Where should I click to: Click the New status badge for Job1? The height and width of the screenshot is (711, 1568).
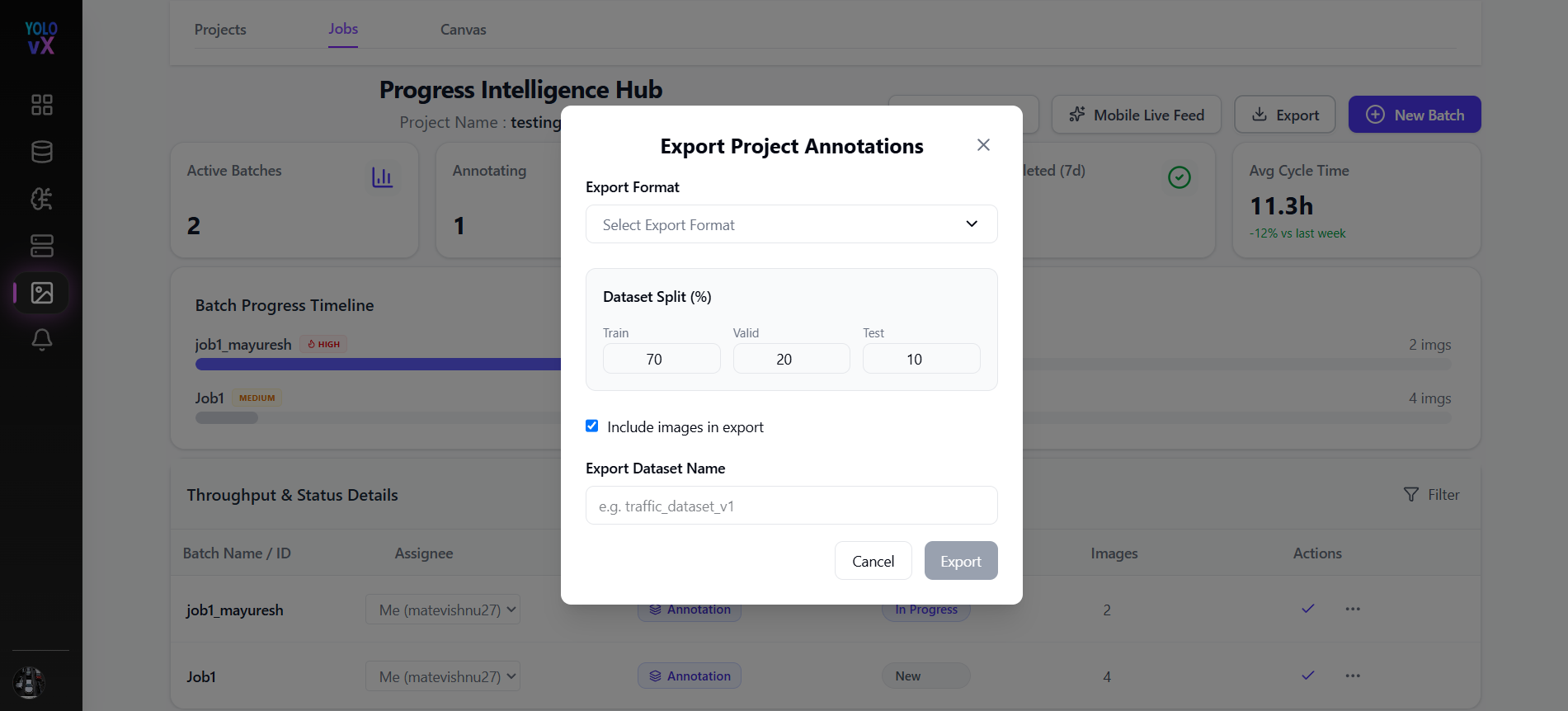click(x=926, y=676)
